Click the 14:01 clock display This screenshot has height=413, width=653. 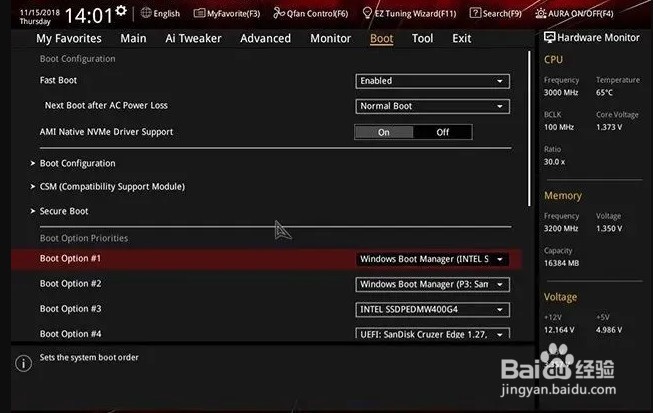(89, 16)
